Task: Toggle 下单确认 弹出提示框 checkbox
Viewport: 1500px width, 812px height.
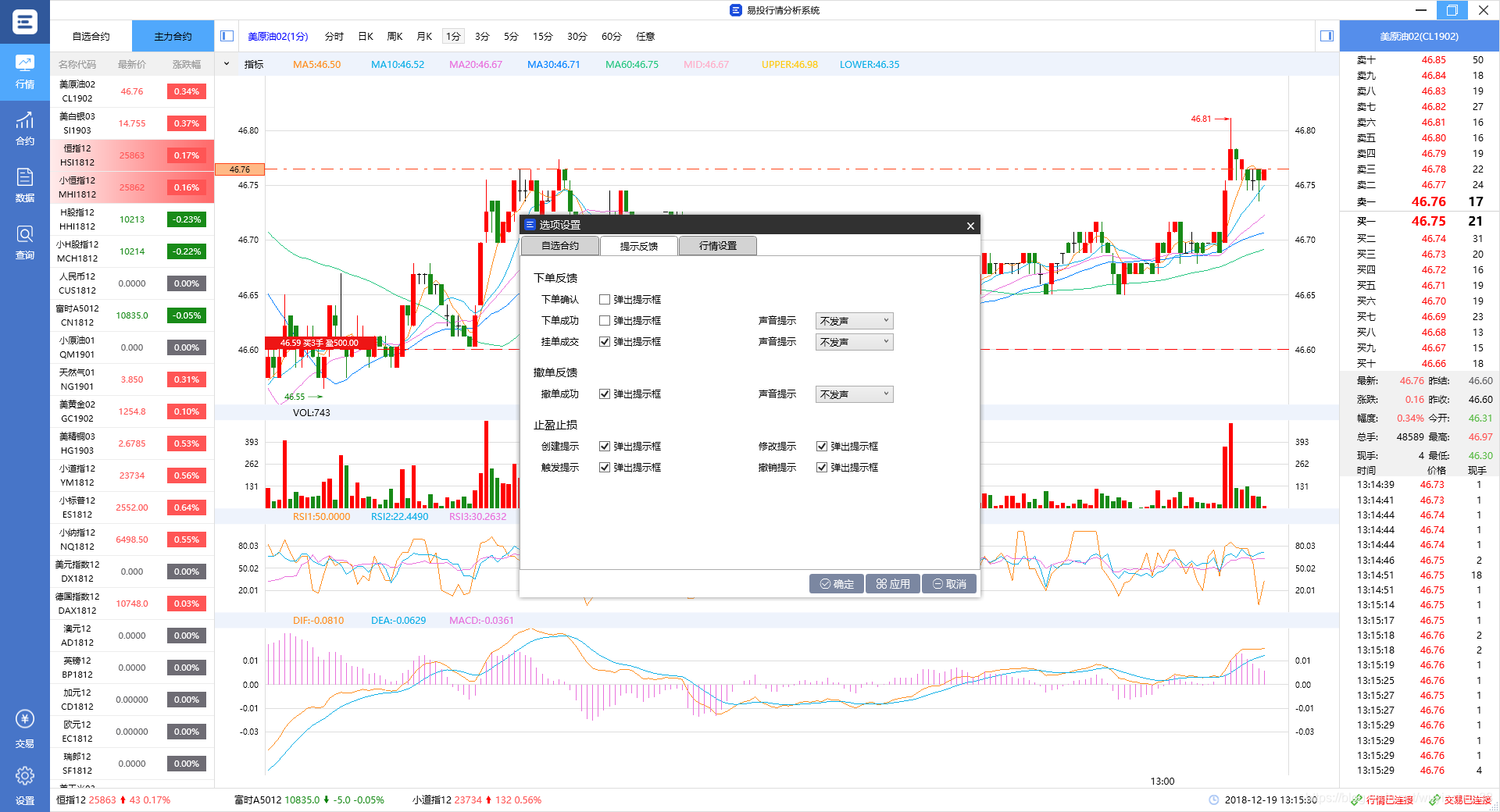Action: click(x=605, y=300)
